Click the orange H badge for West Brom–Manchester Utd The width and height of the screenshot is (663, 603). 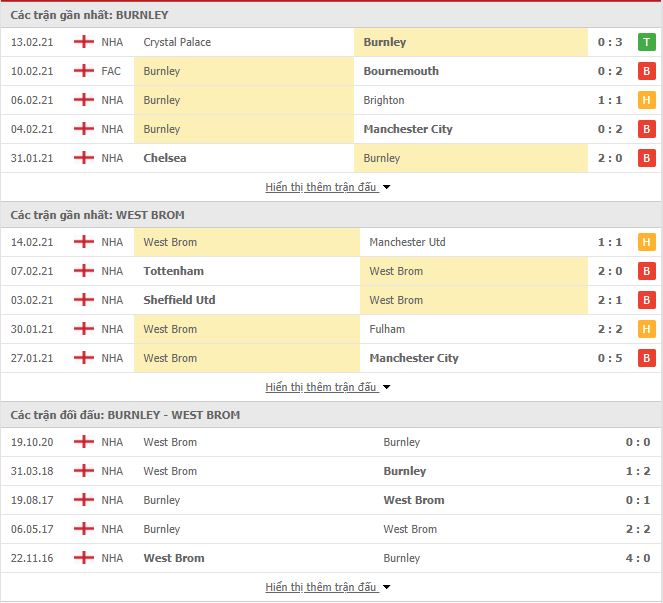pos(646,242)
